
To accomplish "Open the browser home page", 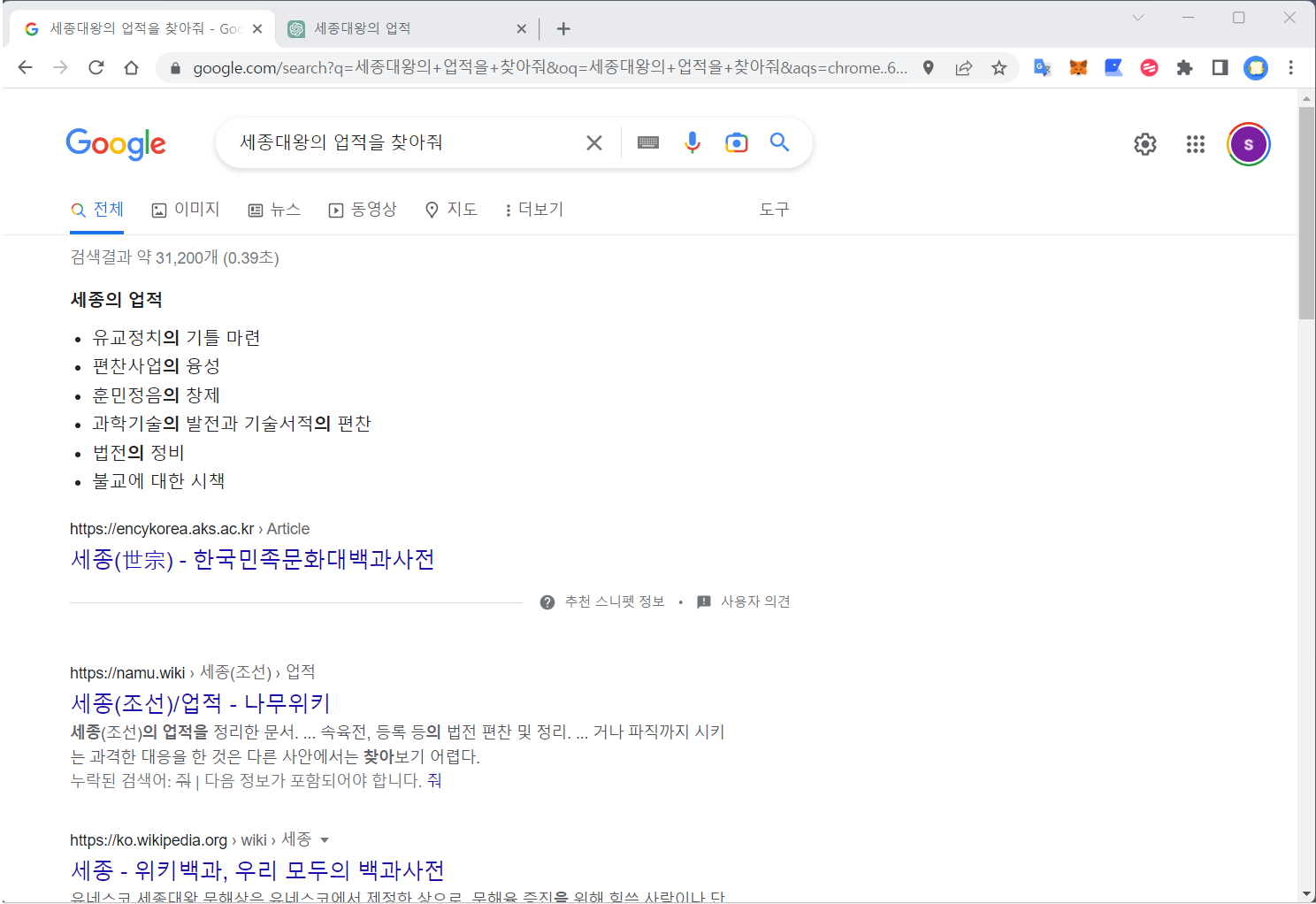I will 131,67.
